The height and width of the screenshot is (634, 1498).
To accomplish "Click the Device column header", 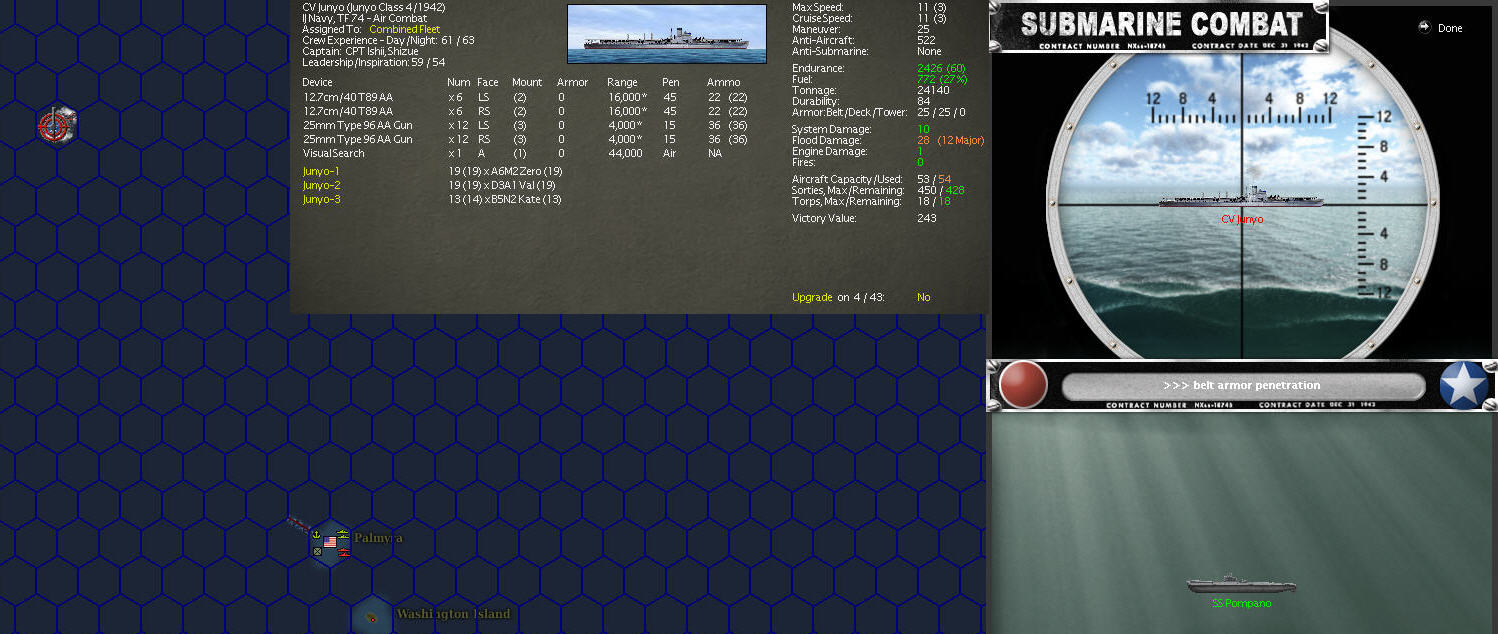I will tap(318, 82).
